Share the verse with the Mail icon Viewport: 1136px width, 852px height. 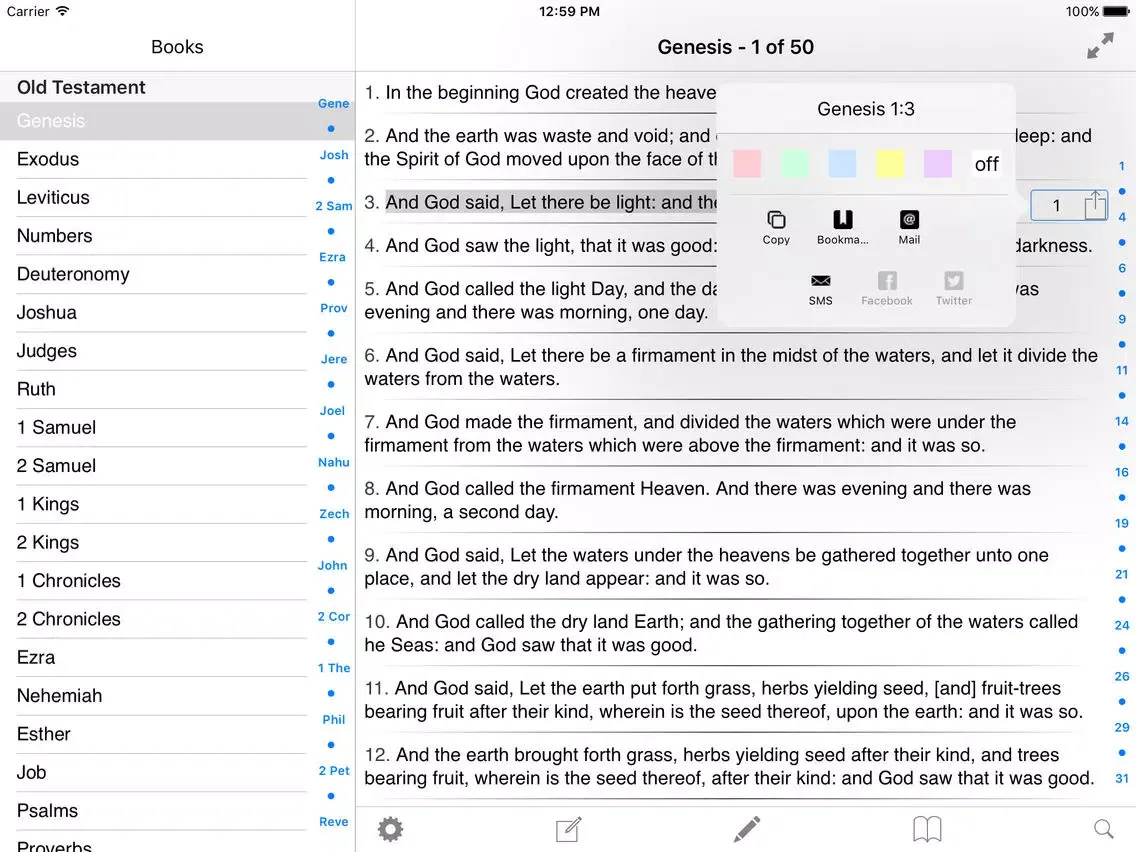(x=909, y=227)
